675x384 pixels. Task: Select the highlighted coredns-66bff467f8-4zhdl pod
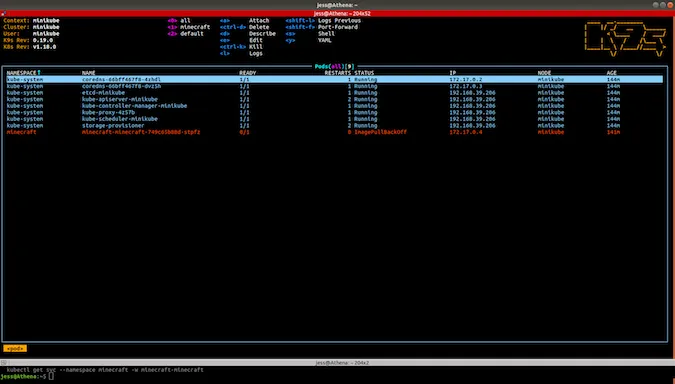[334, 80]
